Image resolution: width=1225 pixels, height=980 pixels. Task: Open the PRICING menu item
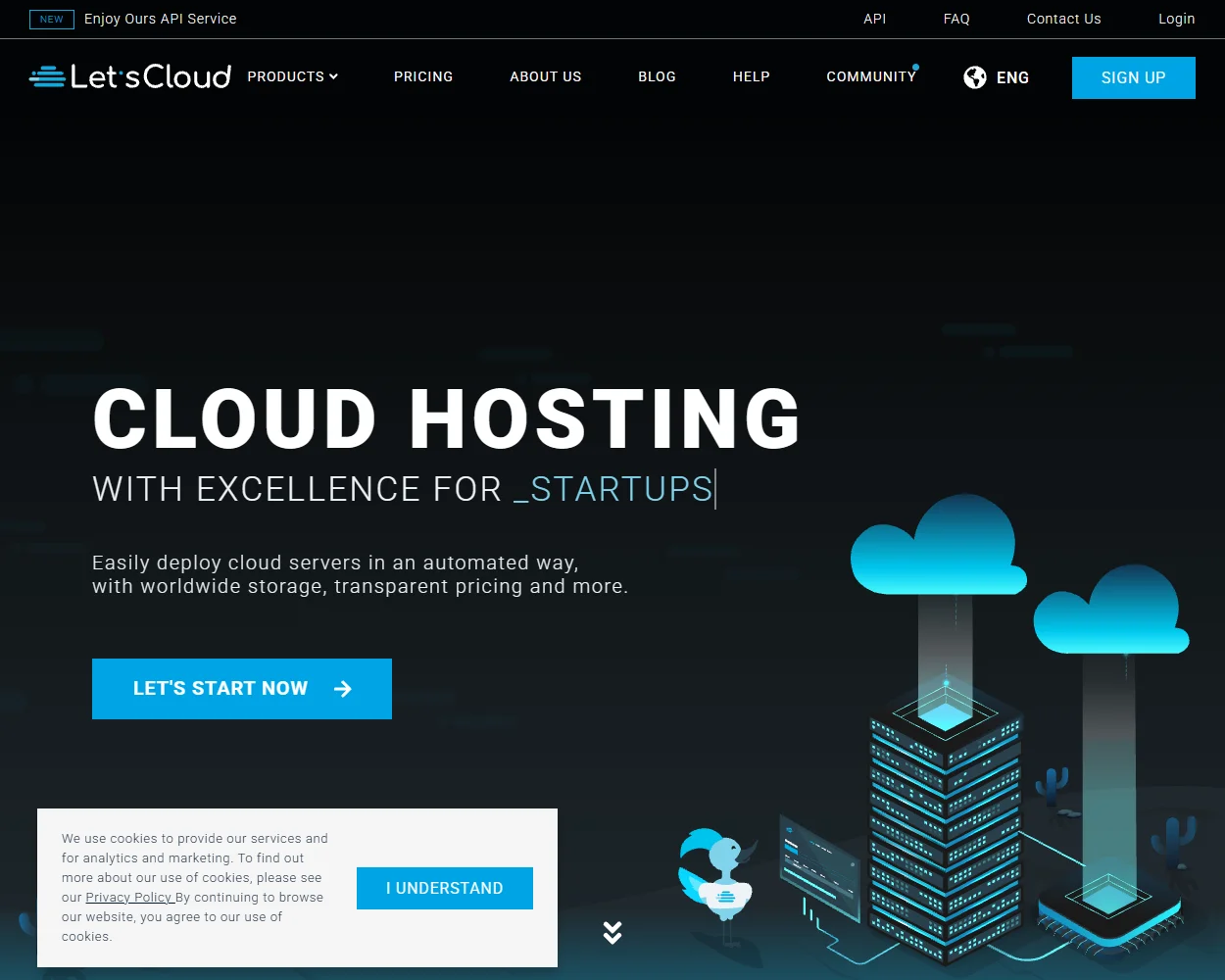tap(423, 76)
